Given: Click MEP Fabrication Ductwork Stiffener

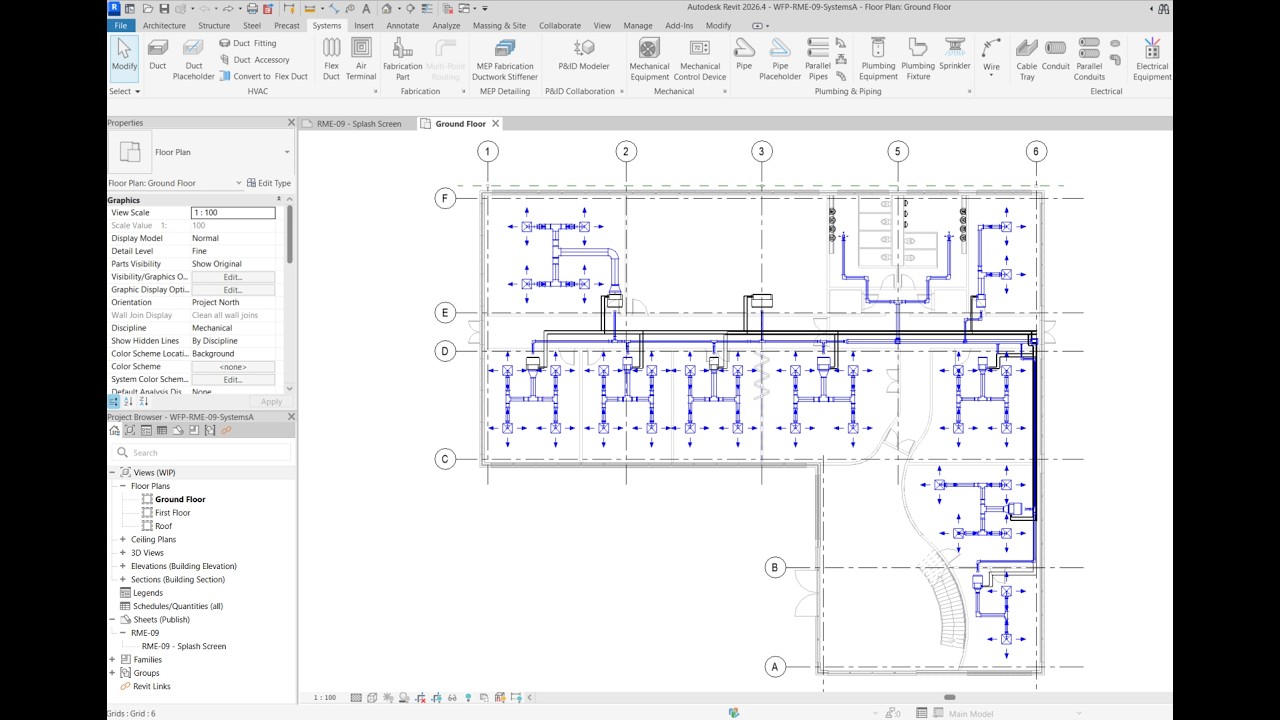Looking at the screenshot, I should 505,59.
